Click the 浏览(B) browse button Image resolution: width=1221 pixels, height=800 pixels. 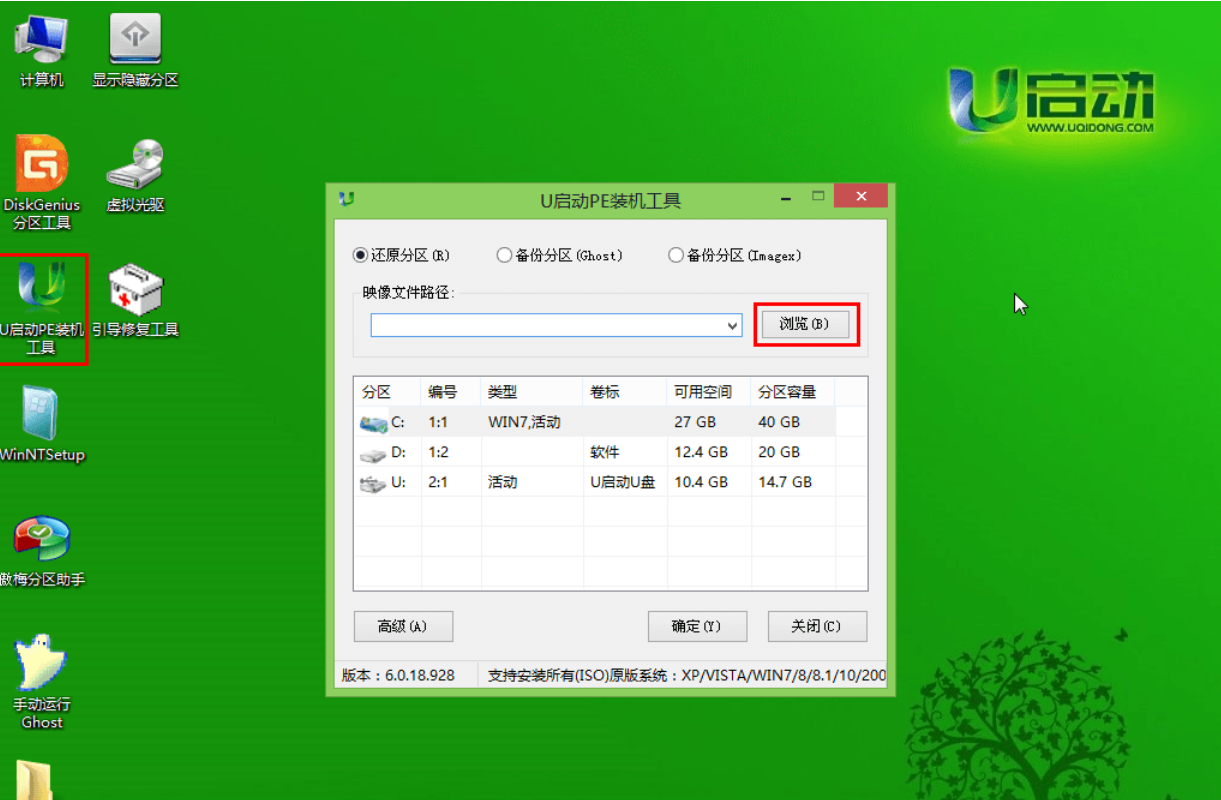coord(805,324)
